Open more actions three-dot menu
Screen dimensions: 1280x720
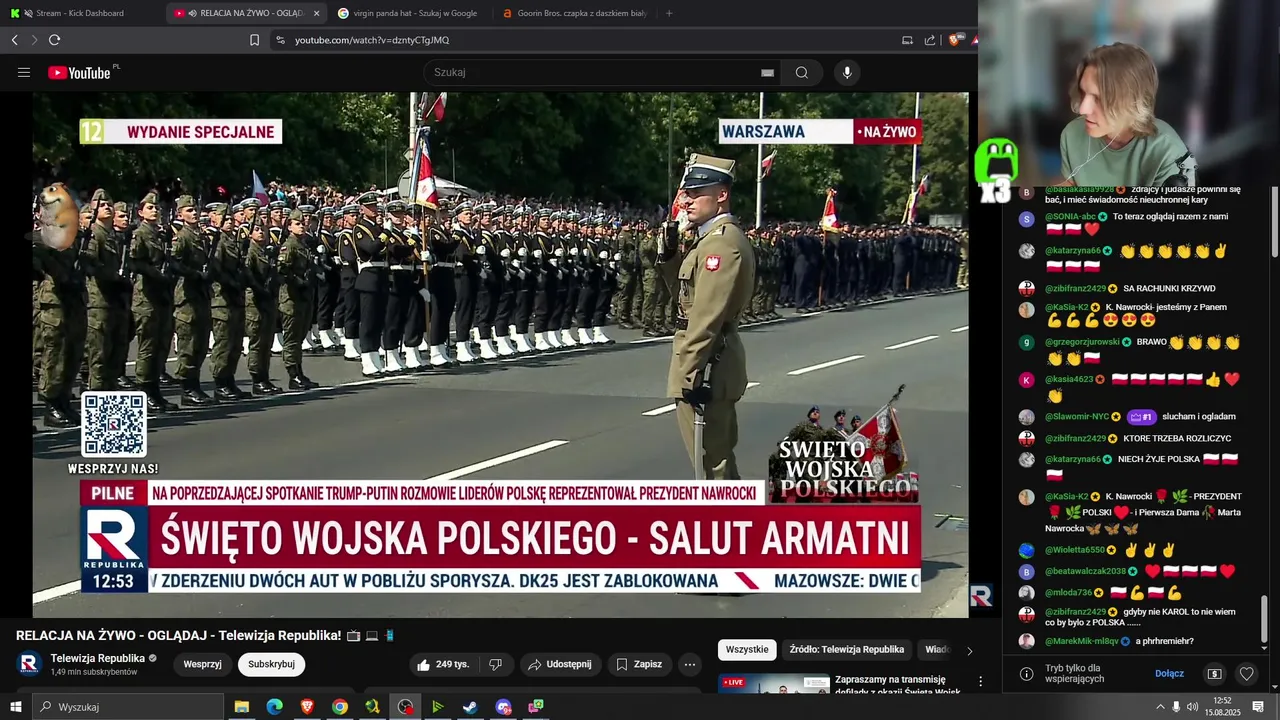[689, 664]
